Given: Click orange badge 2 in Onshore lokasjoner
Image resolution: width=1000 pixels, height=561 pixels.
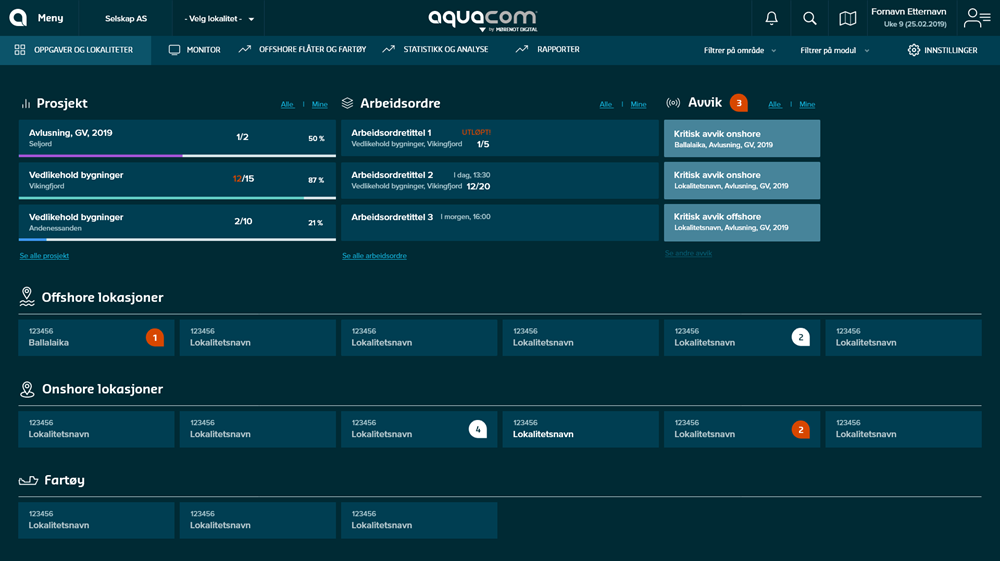Looking at the screenshot, I should tap(800, 429).
